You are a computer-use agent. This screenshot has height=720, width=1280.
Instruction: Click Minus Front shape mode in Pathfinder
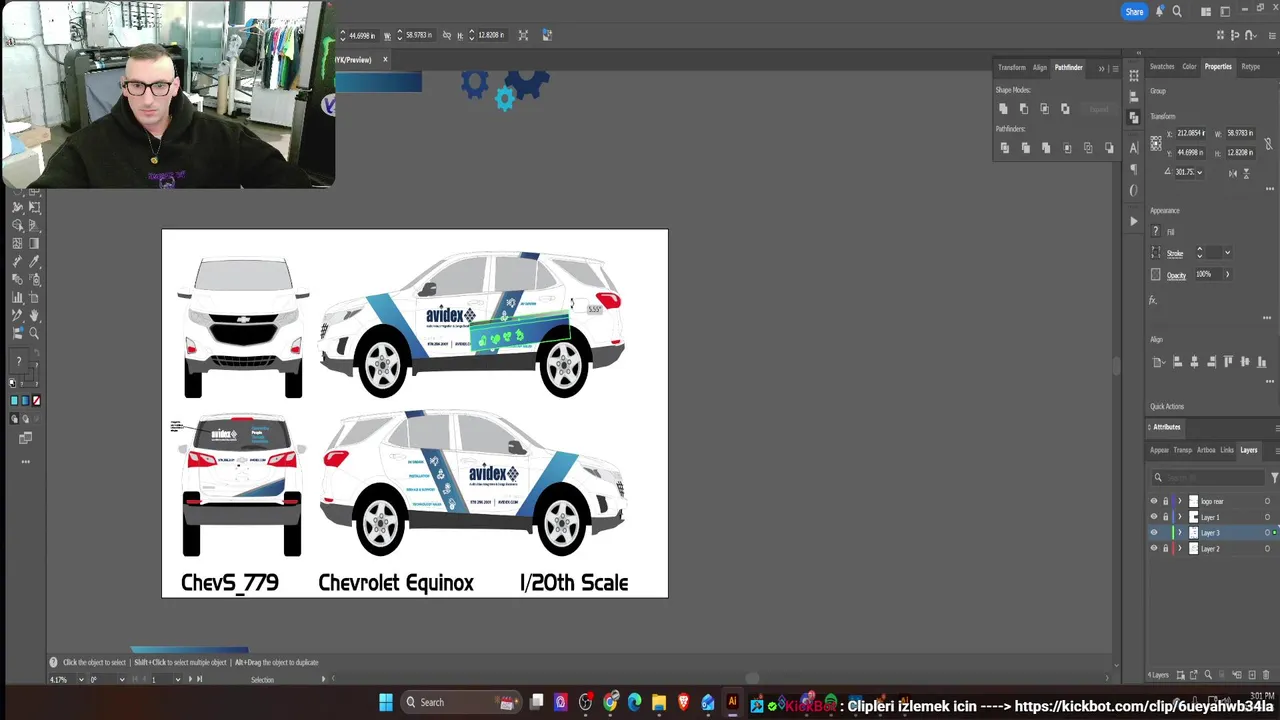click(x=1024, y=108)
